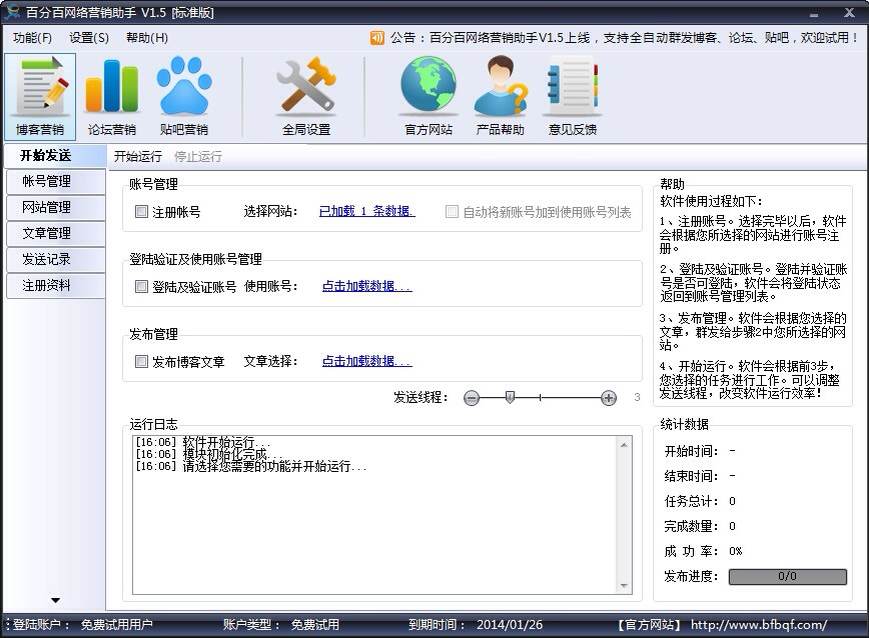Click the 结束时间 statistic label
Image resolution: width=869 pixels, height=638 pixels.
point(691,476)
